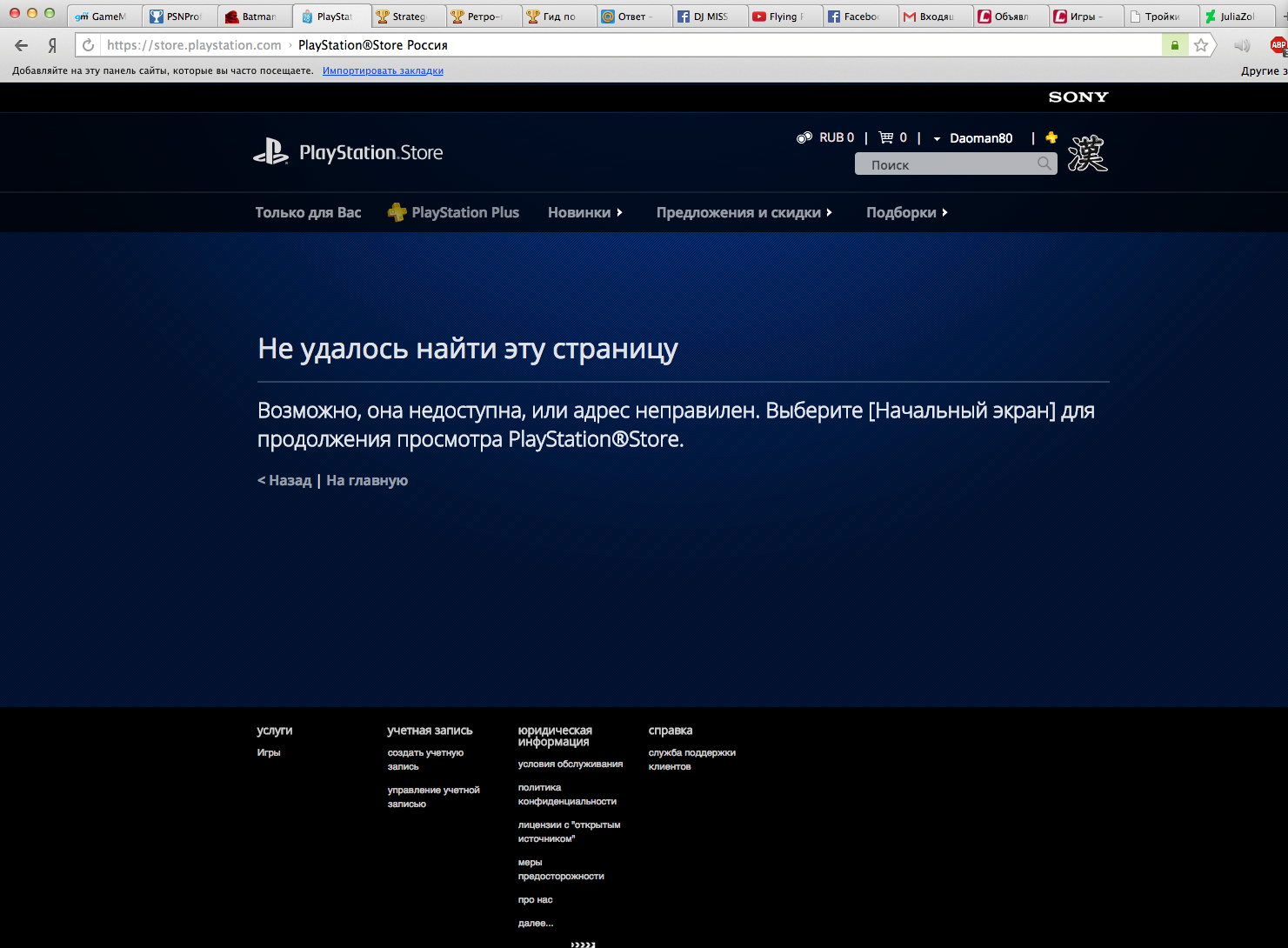Open меры предосторожности link
Viewport: 1288px width, 948px height.
coord(561,869)
